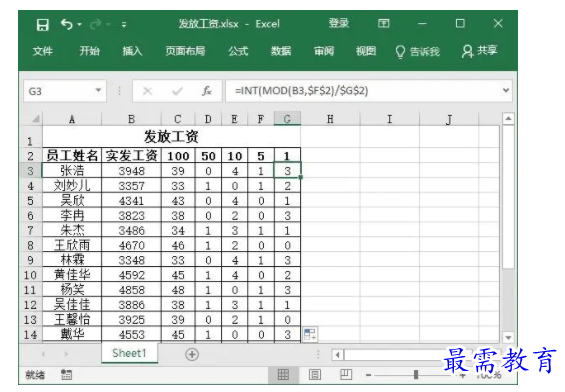The width and height of the screenshot is (565, 392).
Task: Switch to the 数据 ribbon tab
Action: point(281,51)
